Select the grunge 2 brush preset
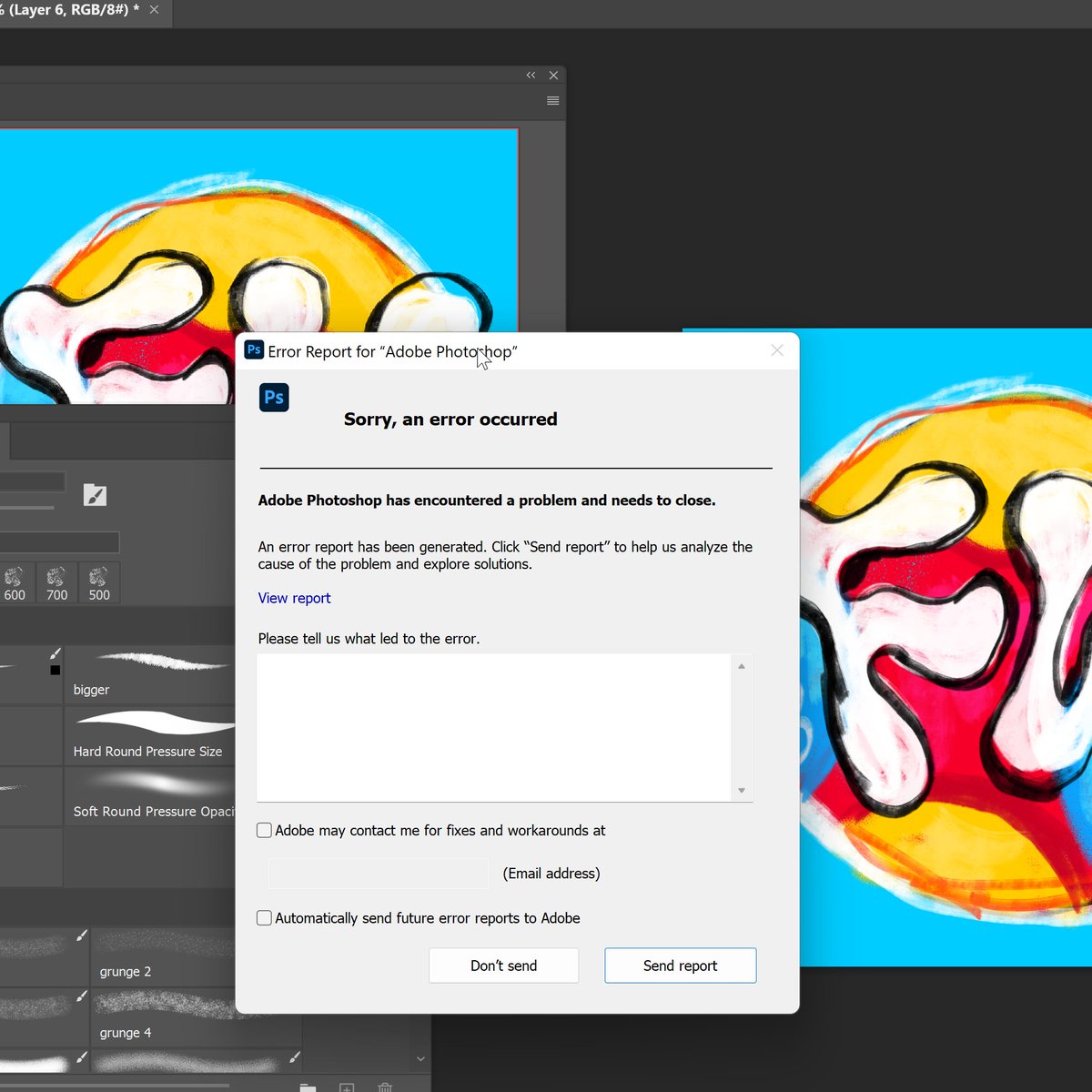Viewport: 1092px width, 1092px height. point(164,955)
